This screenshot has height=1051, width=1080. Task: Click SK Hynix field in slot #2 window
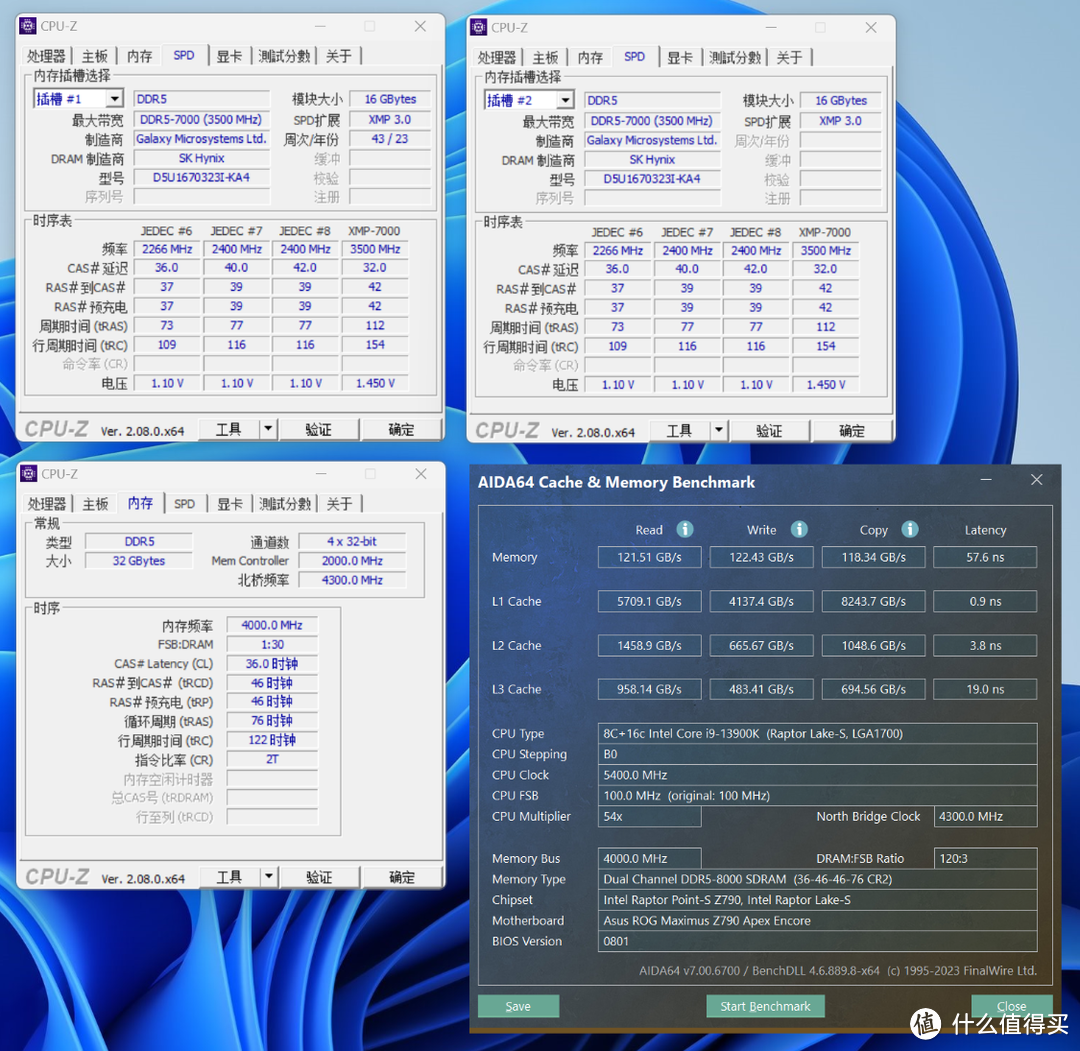coord(652,160)
